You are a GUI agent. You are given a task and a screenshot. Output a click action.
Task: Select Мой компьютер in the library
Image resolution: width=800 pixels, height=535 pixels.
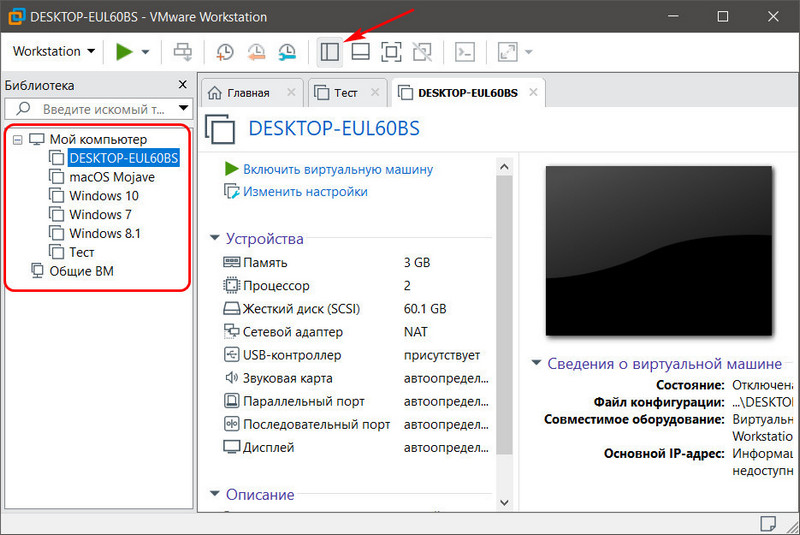click(98, 139)
